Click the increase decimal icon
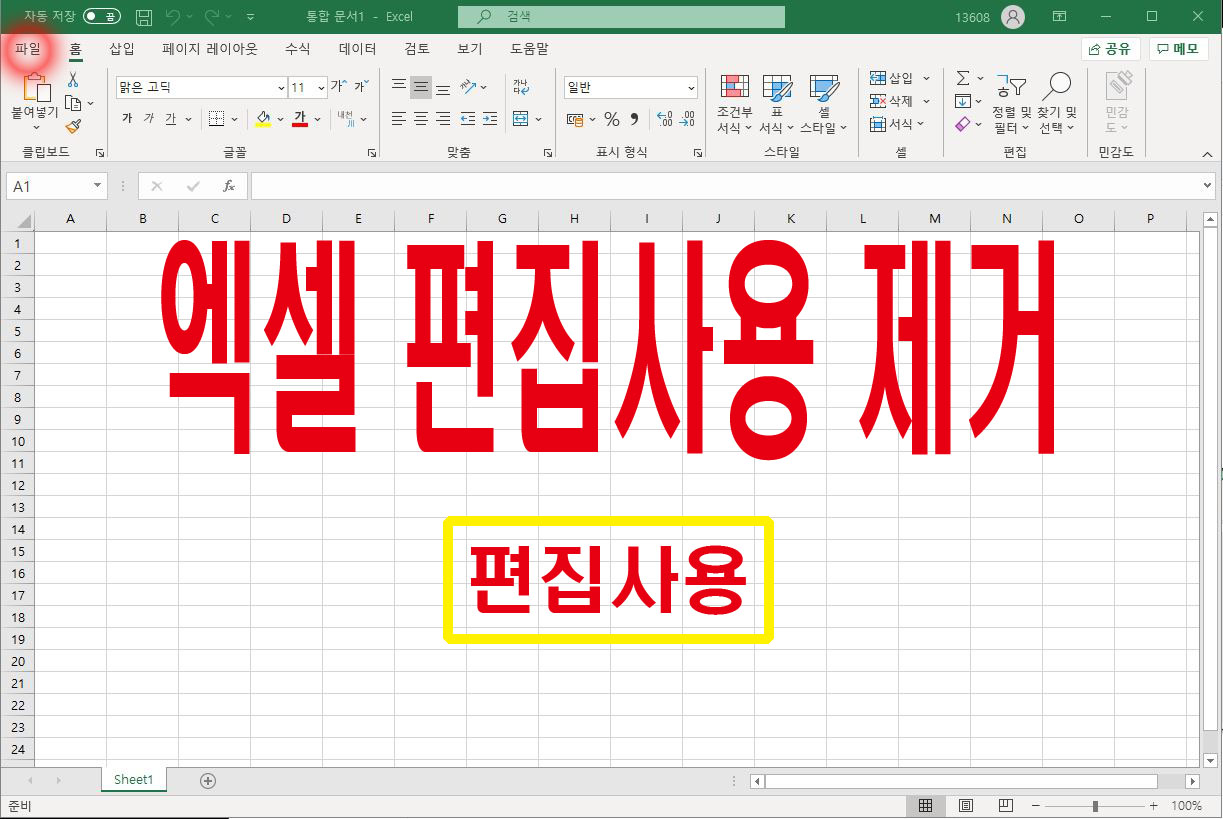This screenshot has width=1223, height=819. tap(665, 120)
